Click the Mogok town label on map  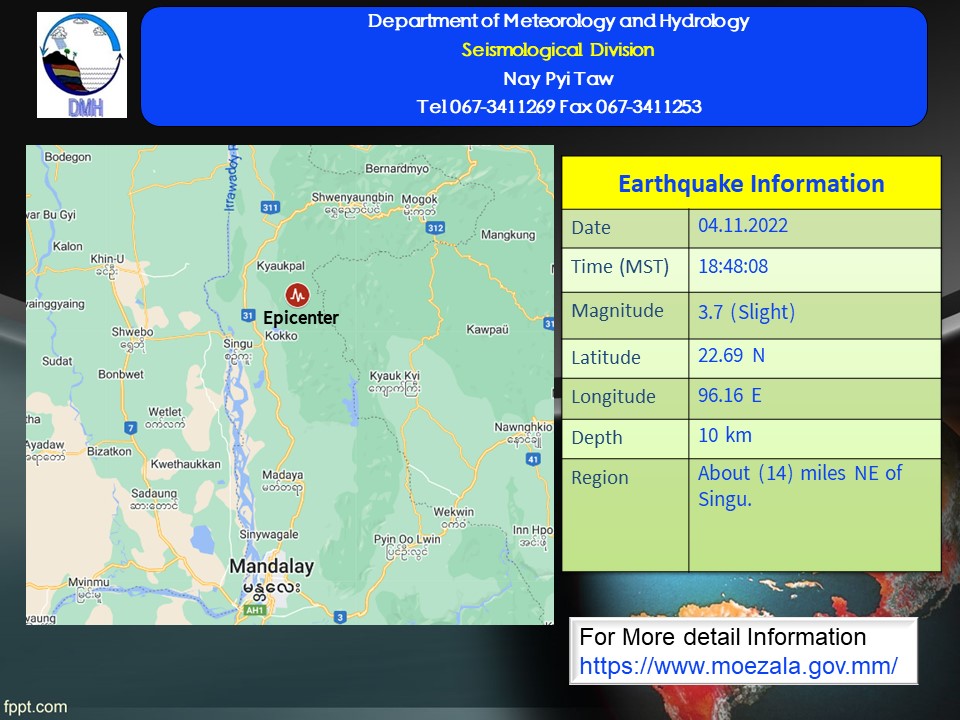(419, 199)
